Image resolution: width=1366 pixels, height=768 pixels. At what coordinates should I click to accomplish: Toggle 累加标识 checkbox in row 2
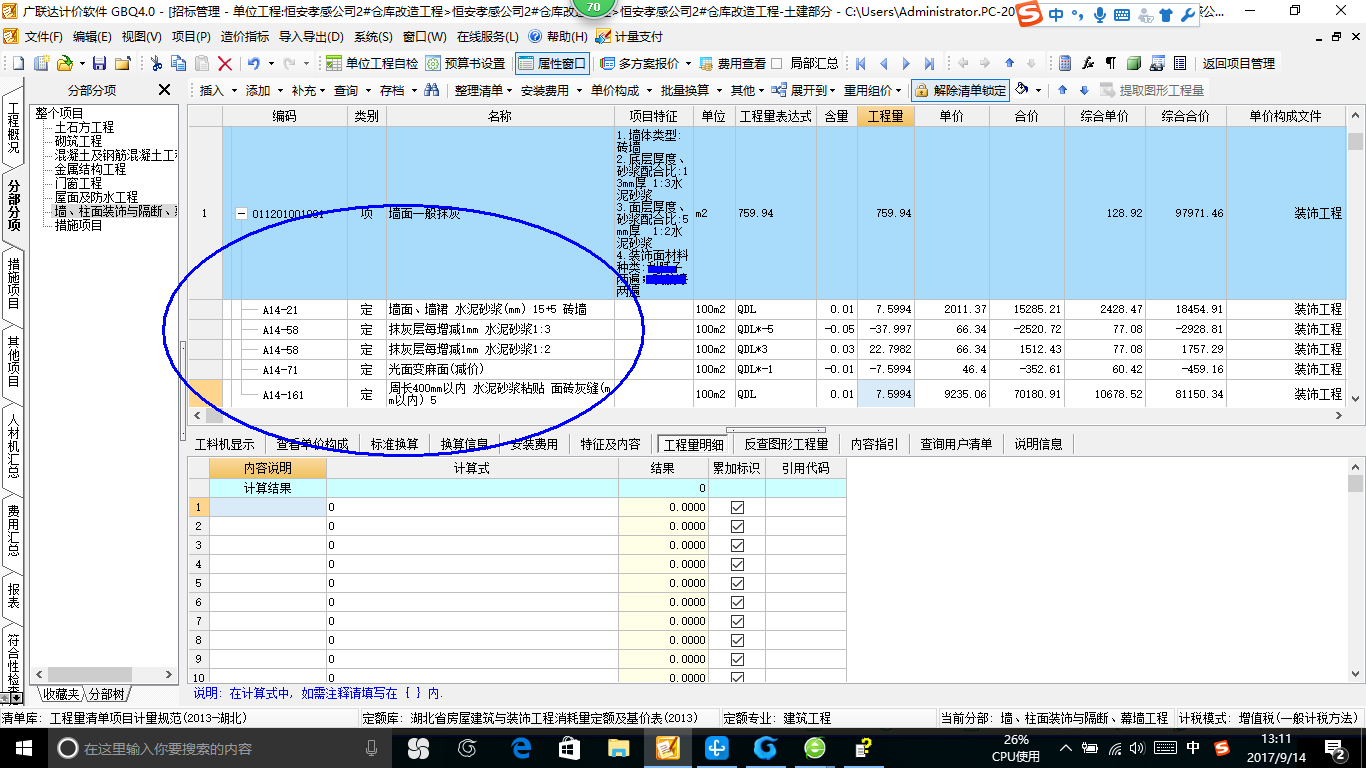(738, 526)
